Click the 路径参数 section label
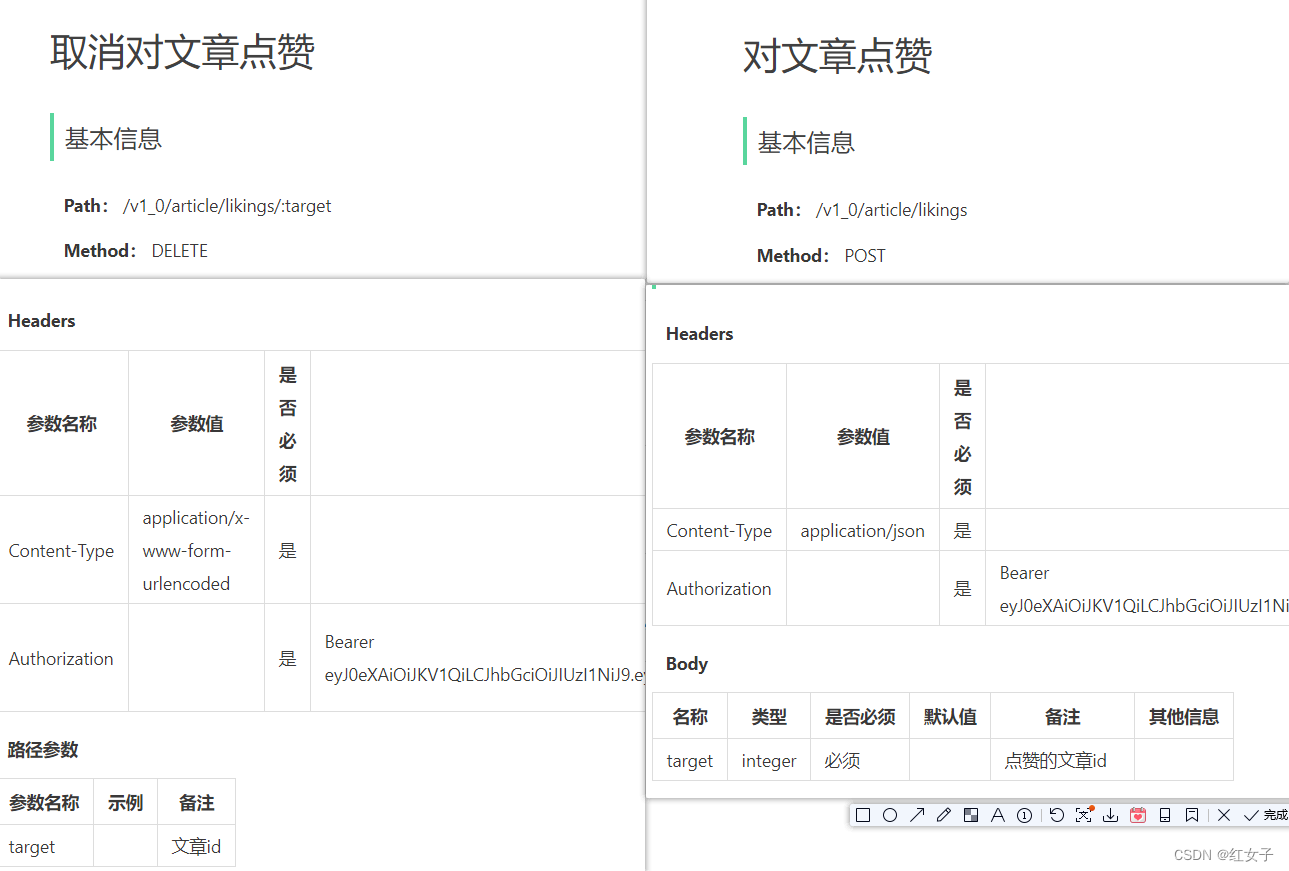 coord(43,750)
